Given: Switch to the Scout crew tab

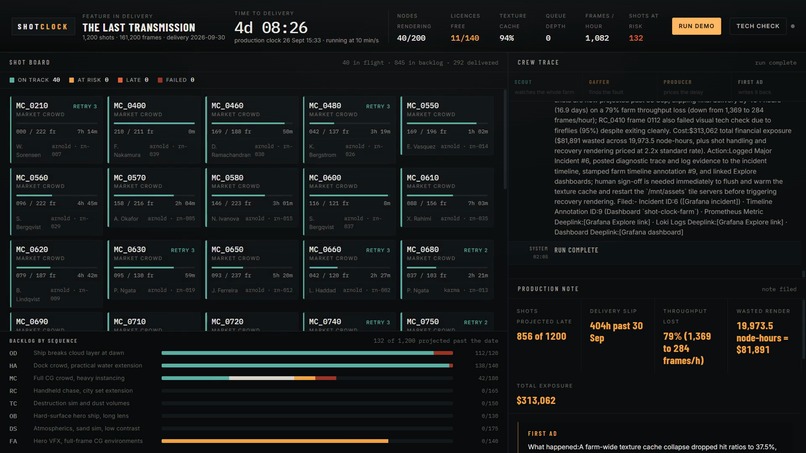Looking at the screenshot, I should 545,87.
